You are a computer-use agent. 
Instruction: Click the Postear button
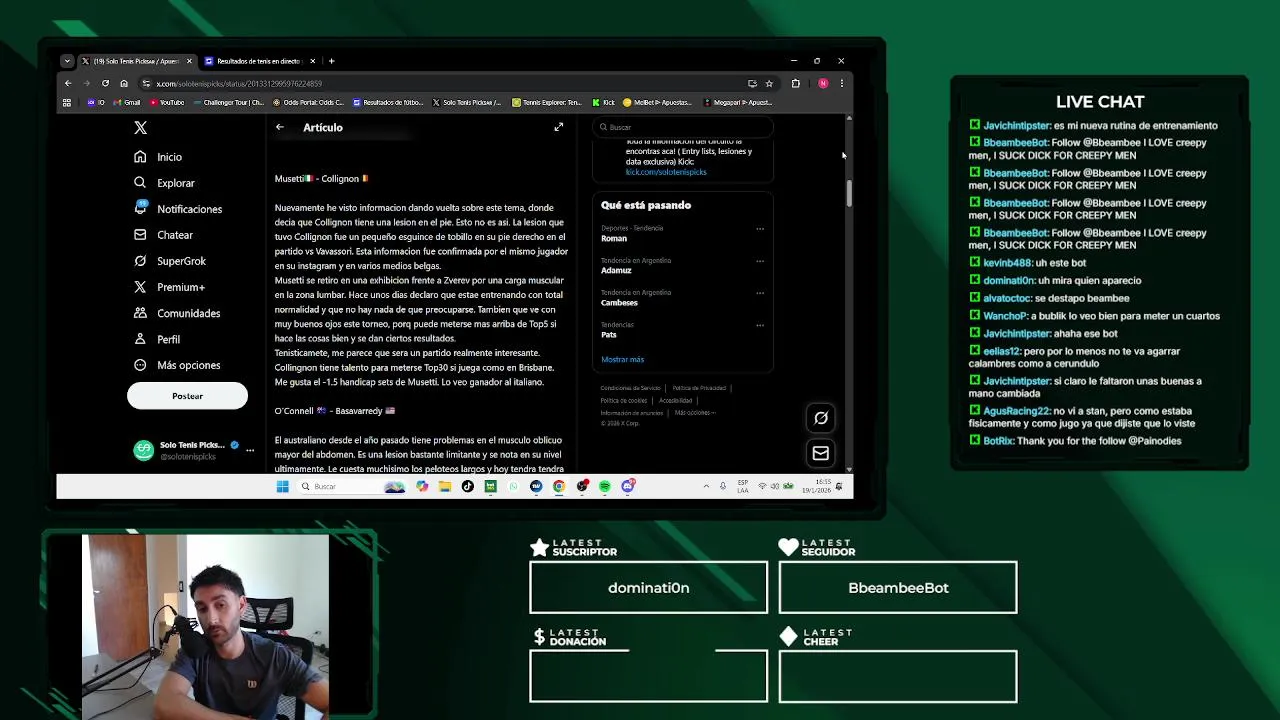[x=187, y=396]
